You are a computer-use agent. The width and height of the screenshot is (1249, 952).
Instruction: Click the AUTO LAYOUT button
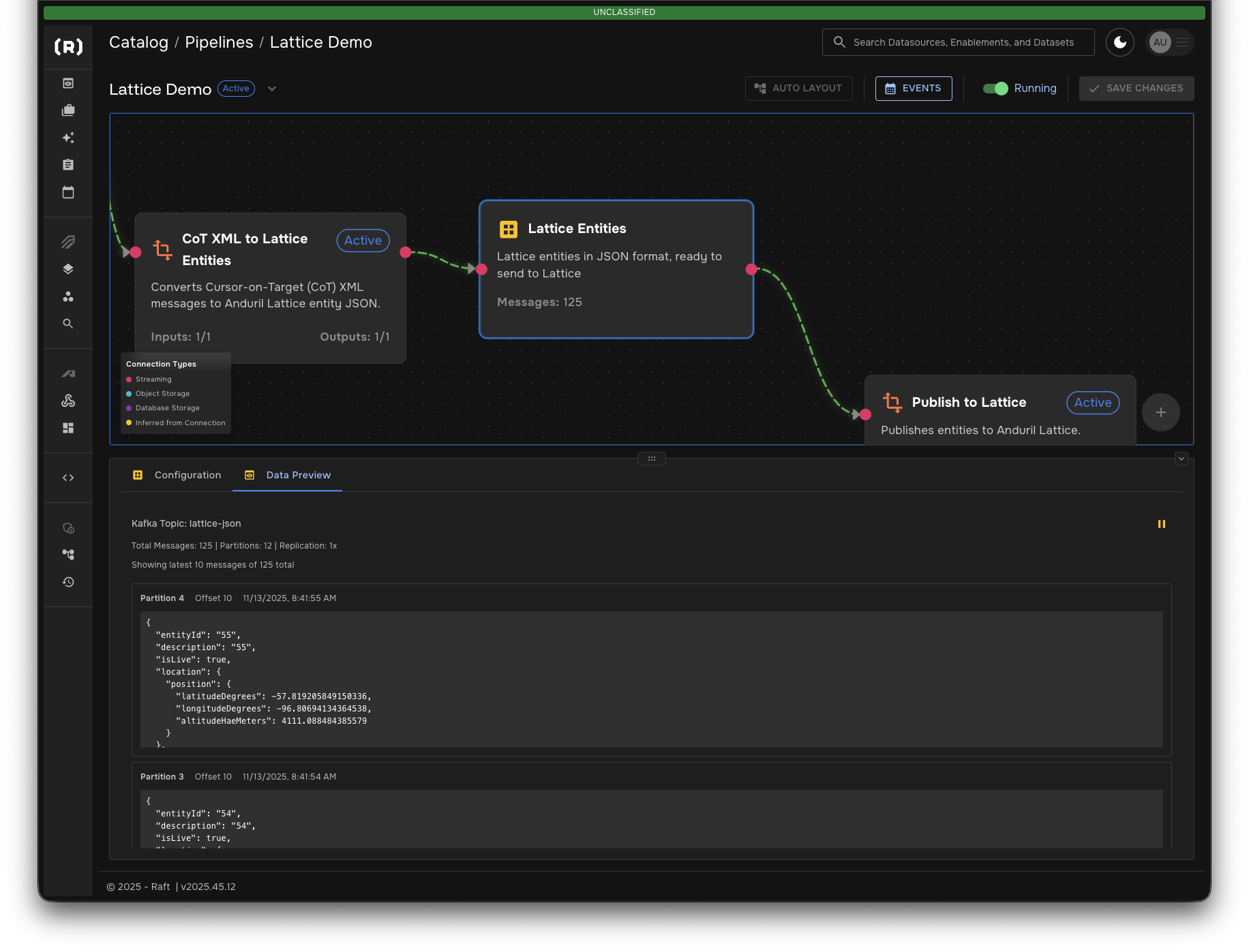(x=798, y=89)
